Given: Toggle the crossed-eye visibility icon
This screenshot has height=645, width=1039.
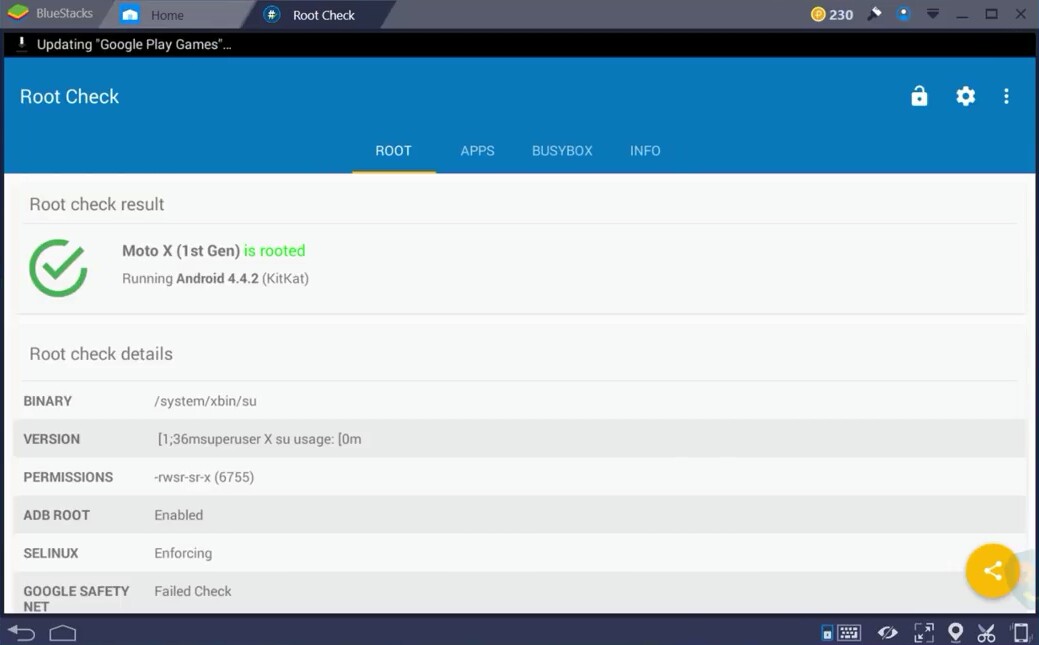Looking at the screenshot, I should tap(887, 633).
